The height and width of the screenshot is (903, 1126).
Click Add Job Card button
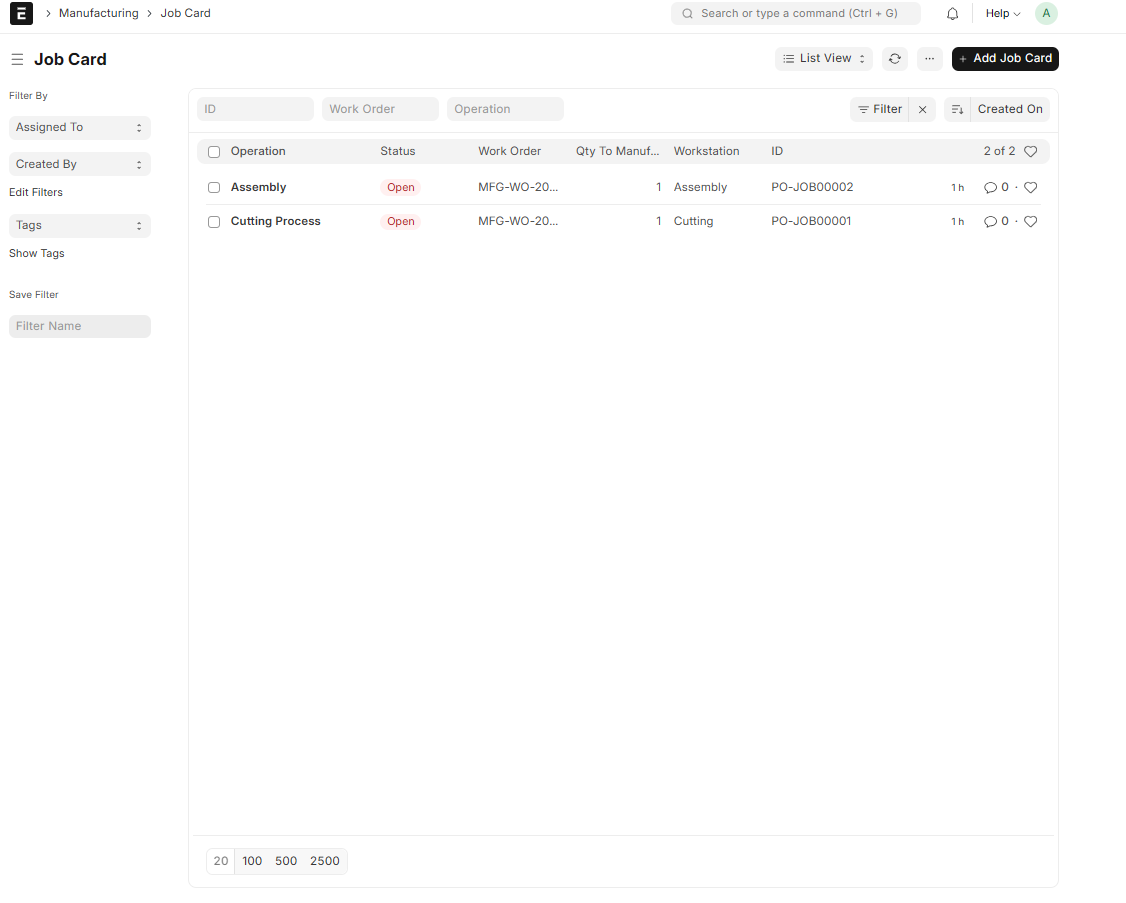tap(1005, 59)
